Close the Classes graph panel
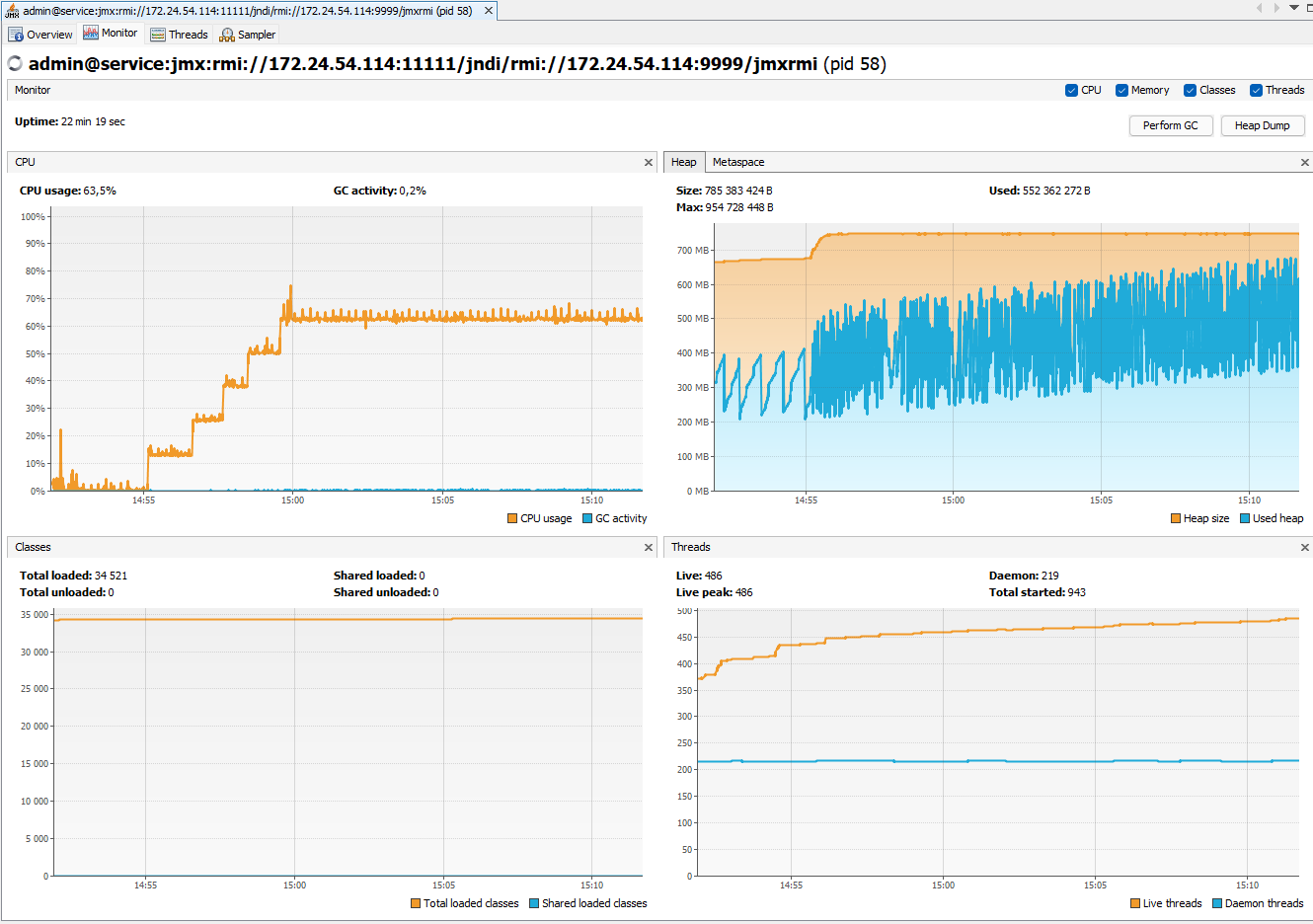This screenshot has width=1313, height=924. tap(649, 548)
